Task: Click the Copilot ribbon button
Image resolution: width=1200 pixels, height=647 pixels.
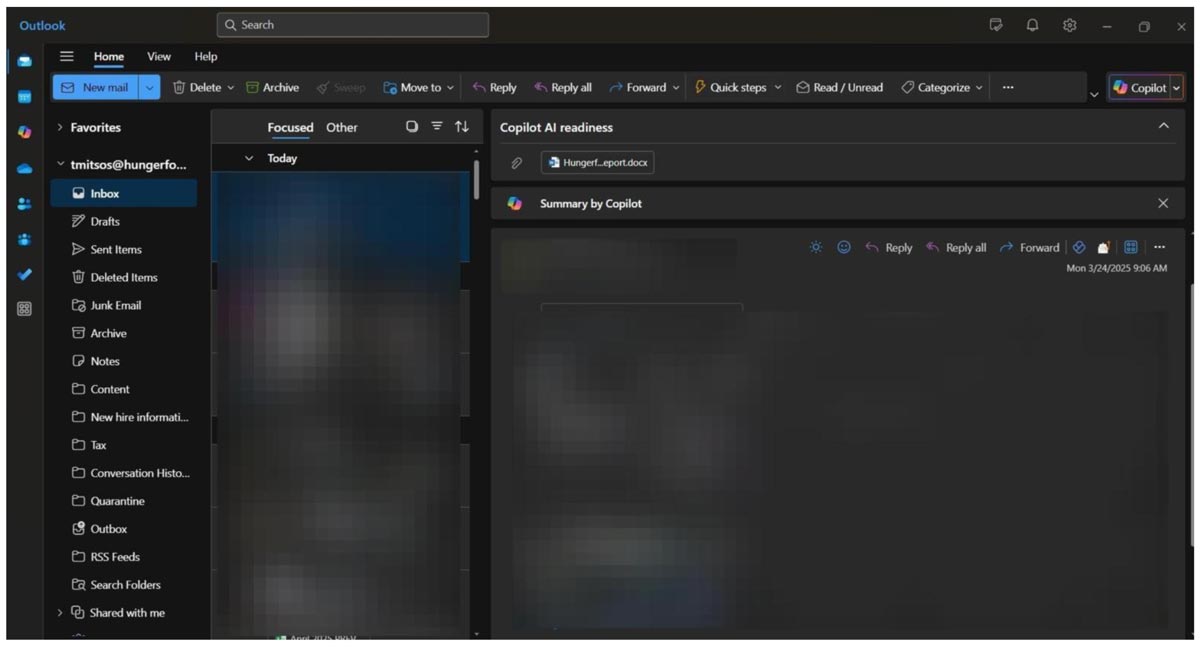Action: (x=1139, y=88)
